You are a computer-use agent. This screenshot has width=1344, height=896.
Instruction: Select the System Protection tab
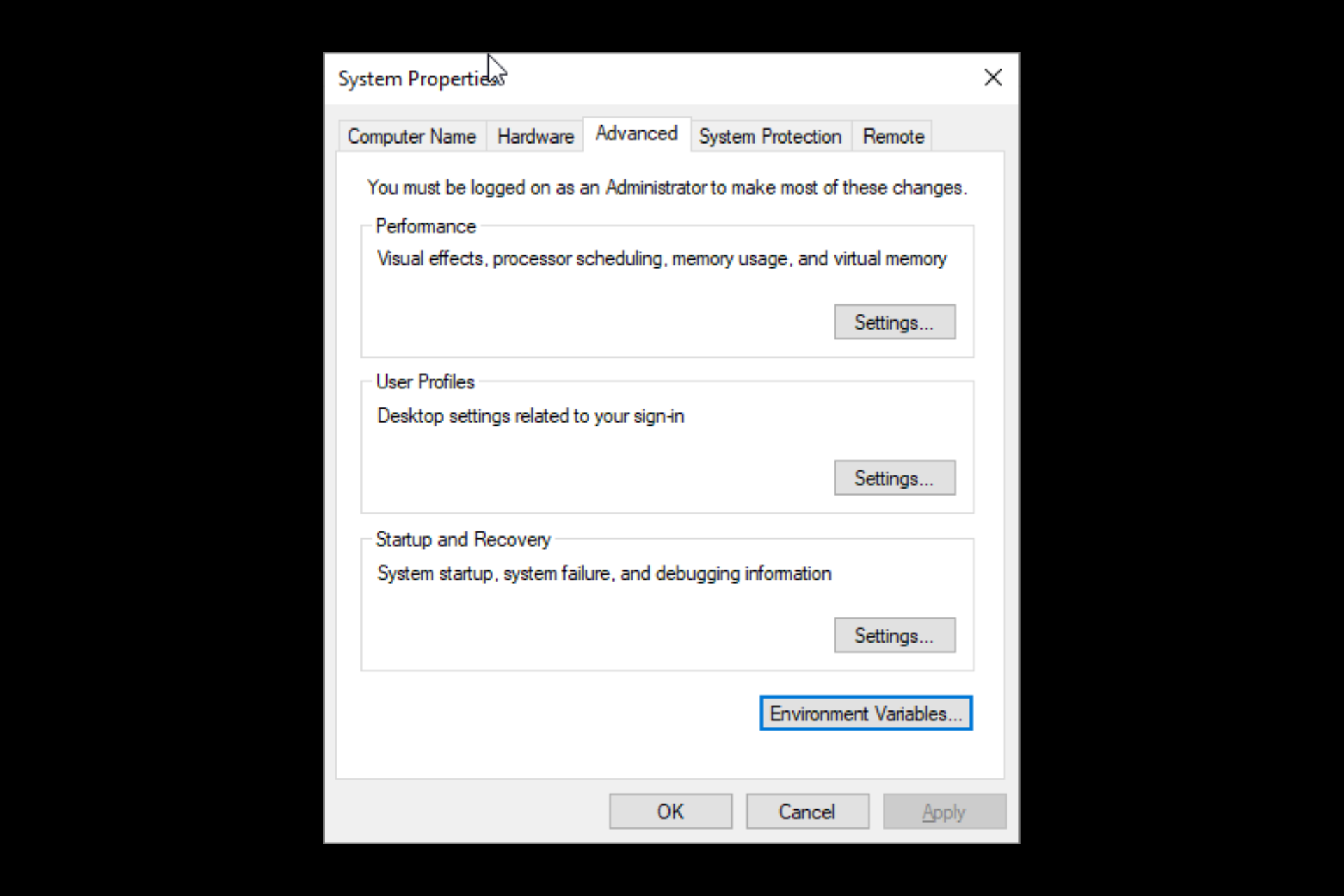coord(768,135)
